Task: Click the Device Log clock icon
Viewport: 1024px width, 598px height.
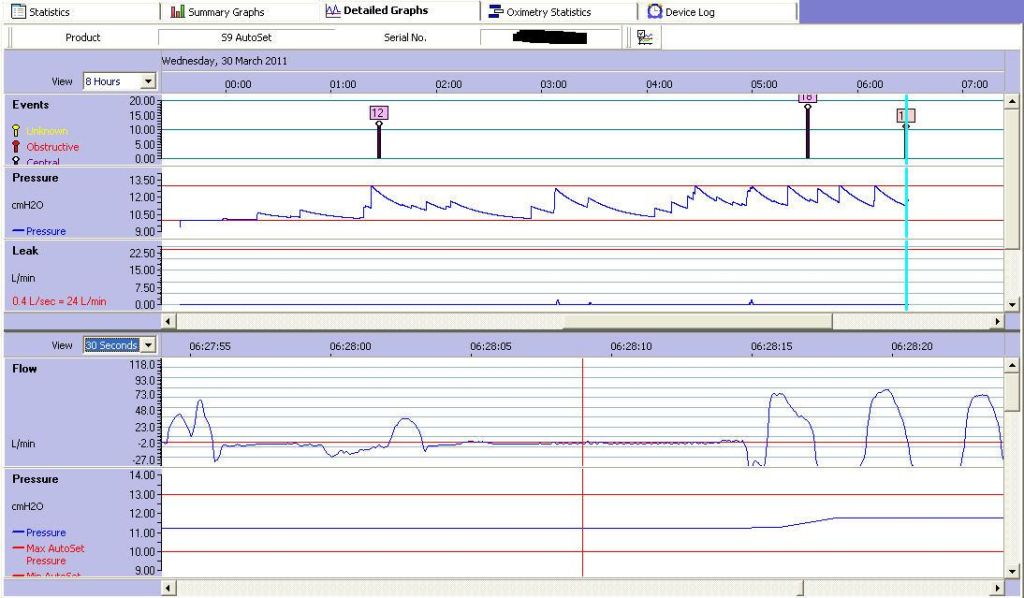Action: coord(655,12)
